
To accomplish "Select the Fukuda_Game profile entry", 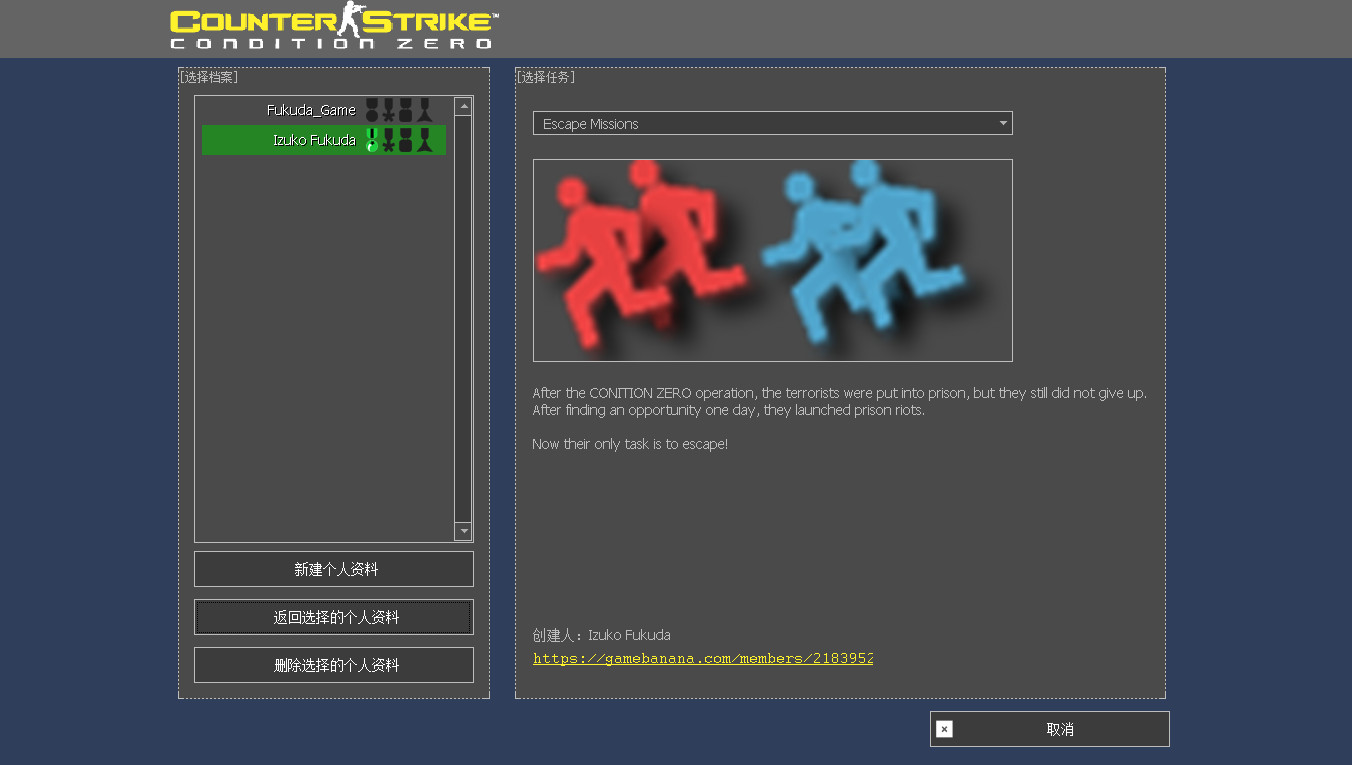I will pyautogui.click(x=310, y=110).
